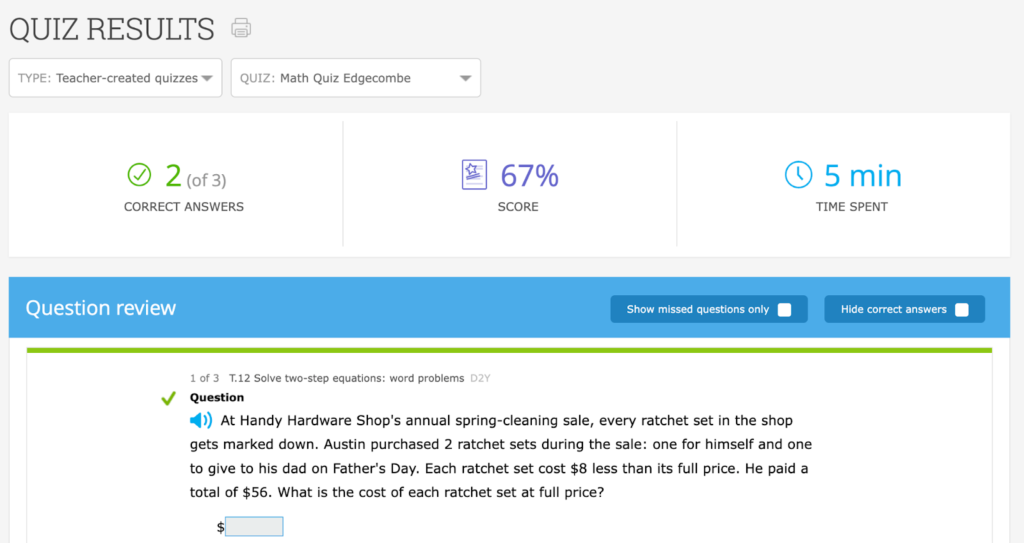Click the 5 min time spent value
The height and width of the screenshot is (543, 1024).
click(863, 175)
